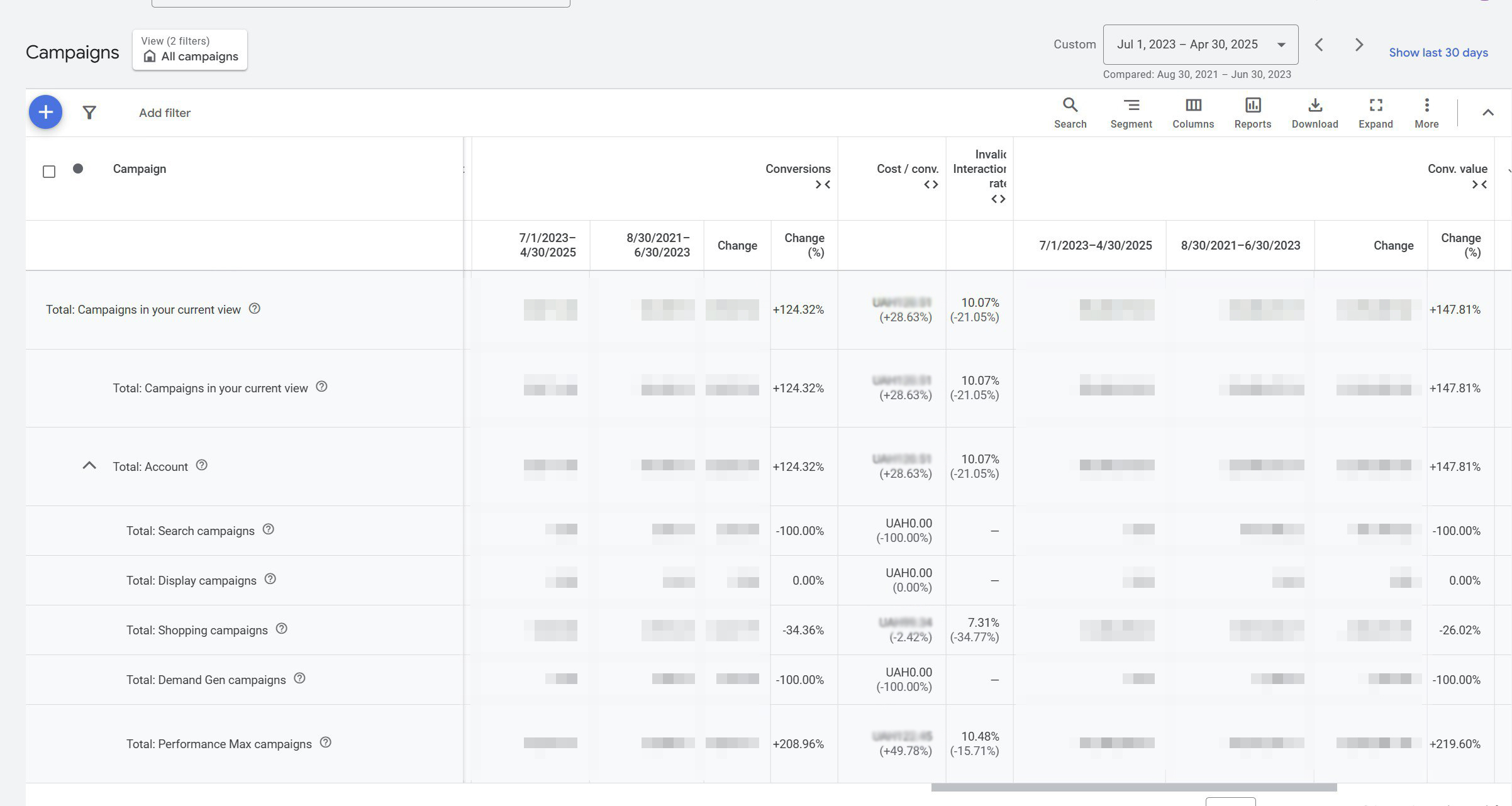Screen dimensions: 1512x806
Task: Collapse the Total: Account row
Action: click(89, 466)
